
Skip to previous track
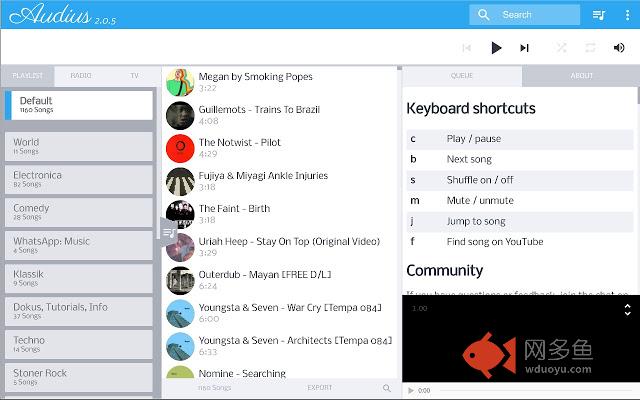[x=467, y=48]
